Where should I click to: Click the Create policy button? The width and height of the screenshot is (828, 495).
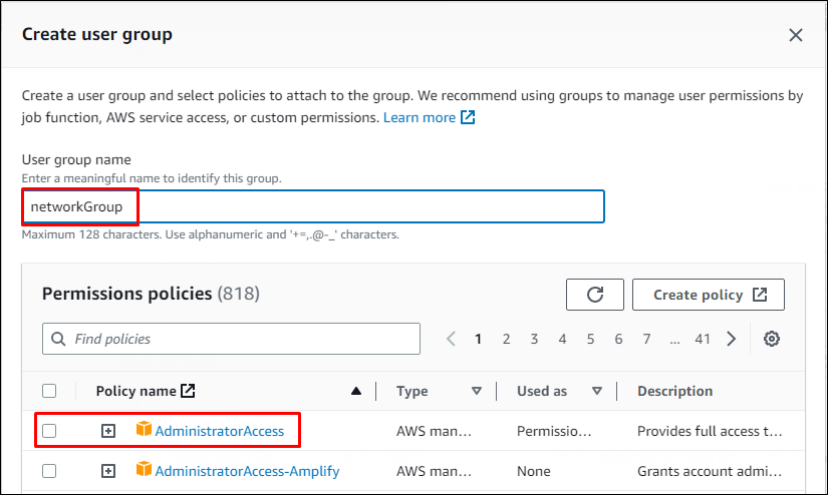click(708, 295)
